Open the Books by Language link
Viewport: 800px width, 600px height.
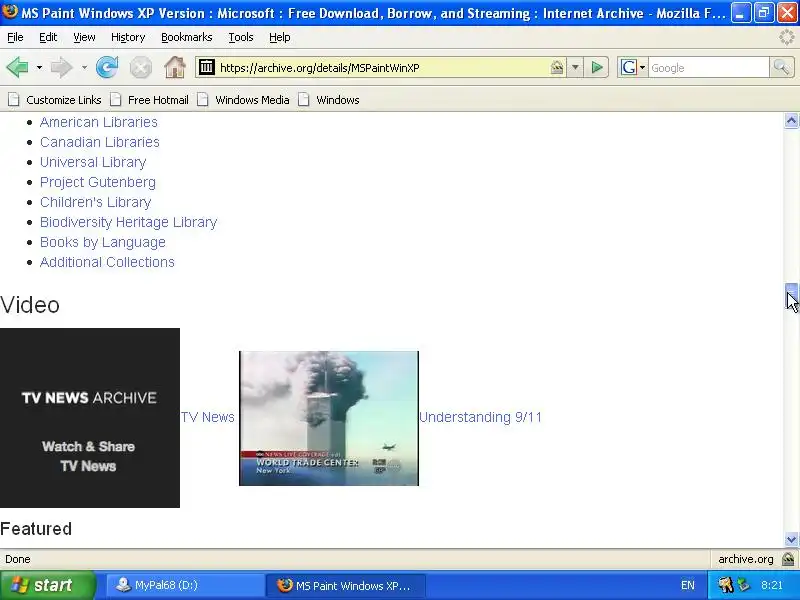point(103,242)
